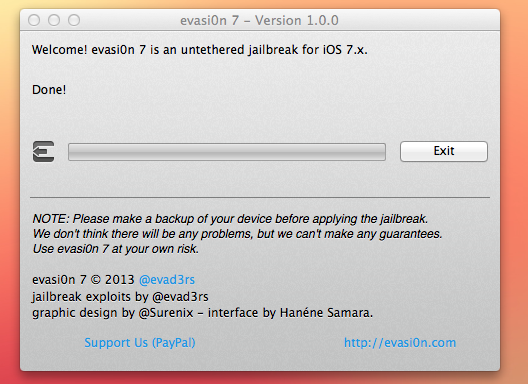The image size is (528, 384).
Task: Click the evasi0n logo icon
Action: [x=43, y=152]
